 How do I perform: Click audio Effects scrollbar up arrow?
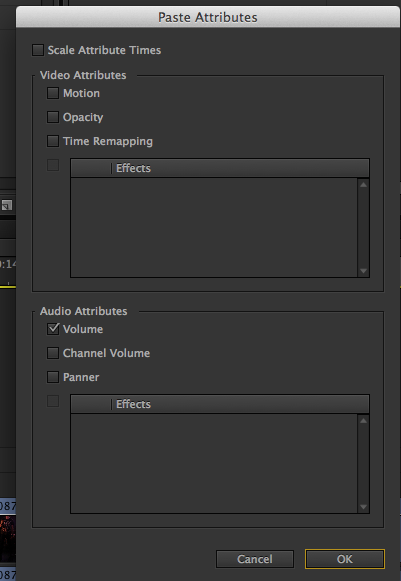click(x=363, y=420)
